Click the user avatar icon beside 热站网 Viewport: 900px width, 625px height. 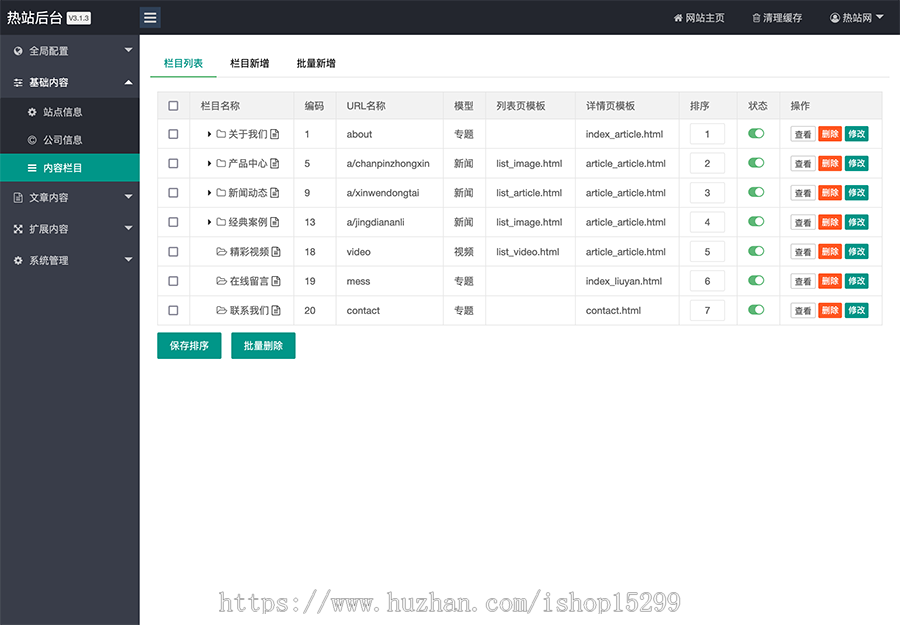835,18
